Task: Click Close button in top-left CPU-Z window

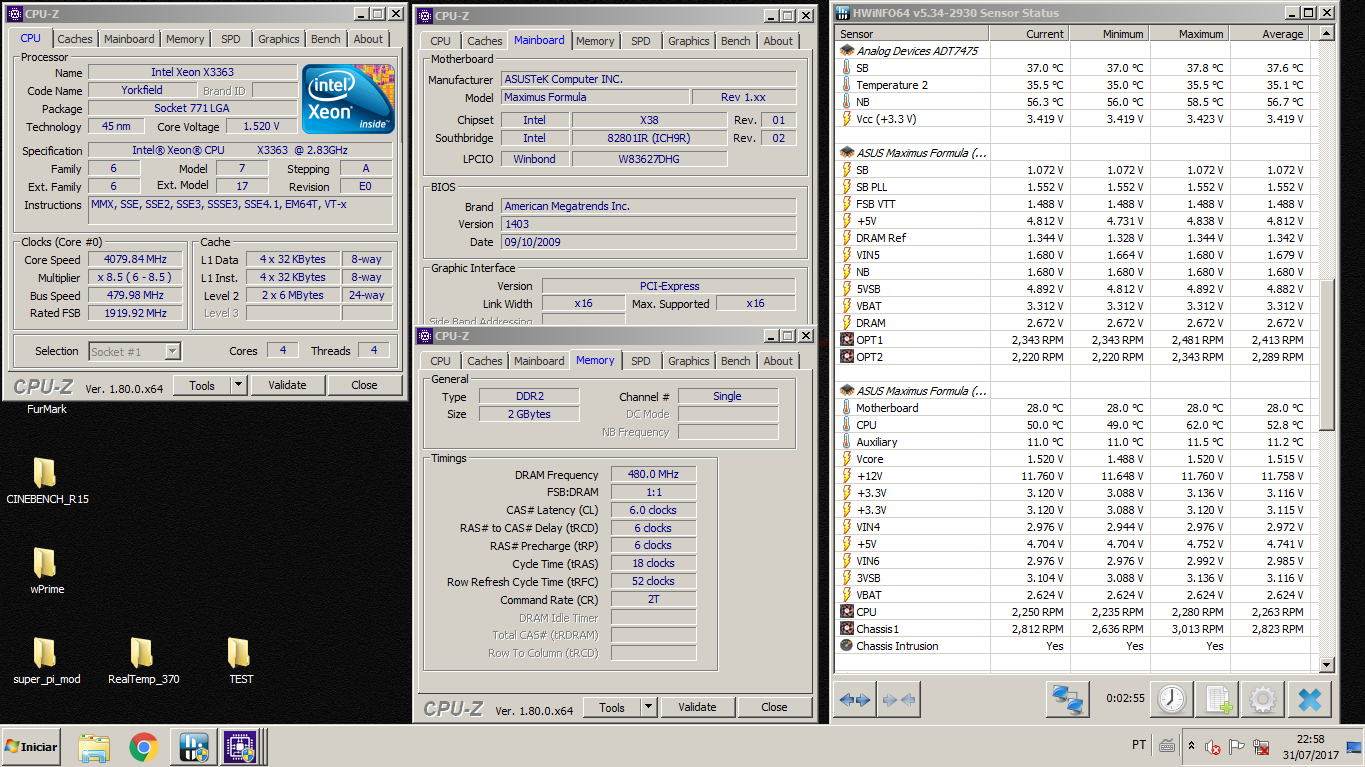Action: [364, 385]
